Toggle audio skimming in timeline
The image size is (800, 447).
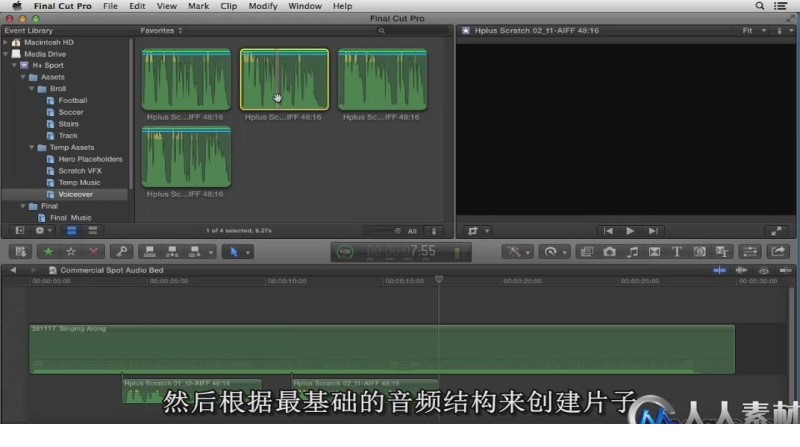tap(741, 270)
